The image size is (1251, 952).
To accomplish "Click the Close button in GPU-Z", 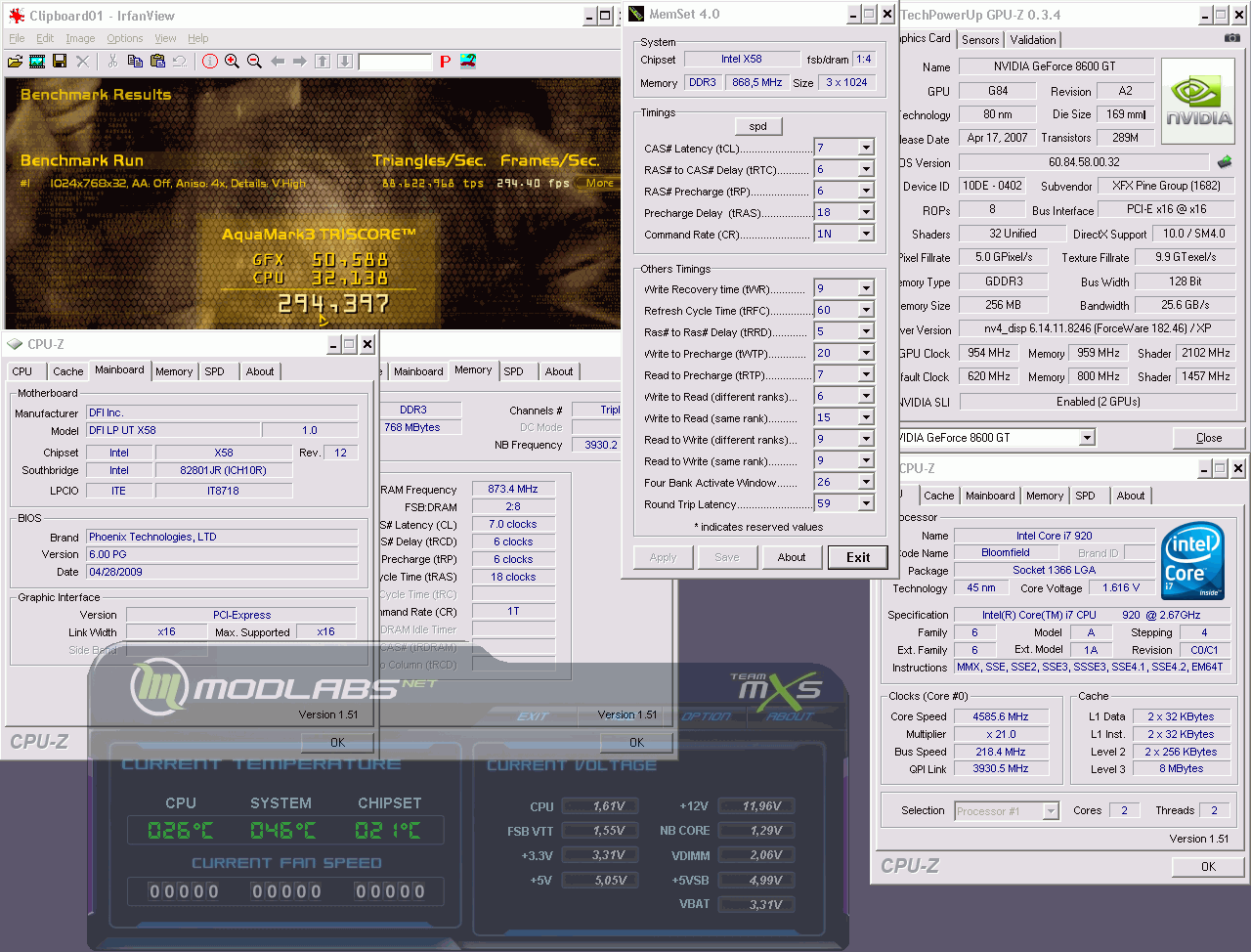I will click(x=1209, y=438).
